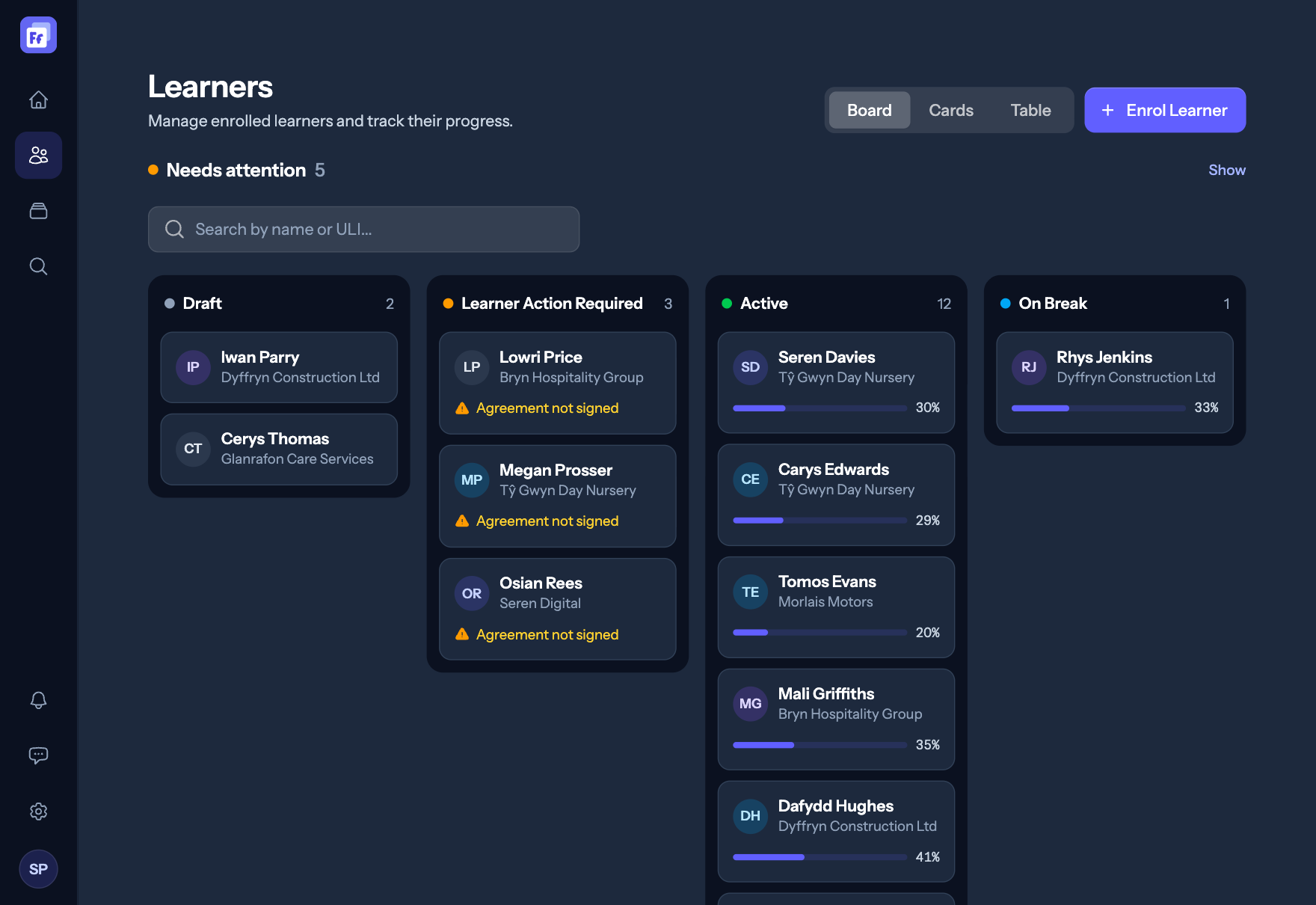Click the Learner Action Required column header
The height and width of the screenshot is (905, 1316).
click(x=558, y=304)
